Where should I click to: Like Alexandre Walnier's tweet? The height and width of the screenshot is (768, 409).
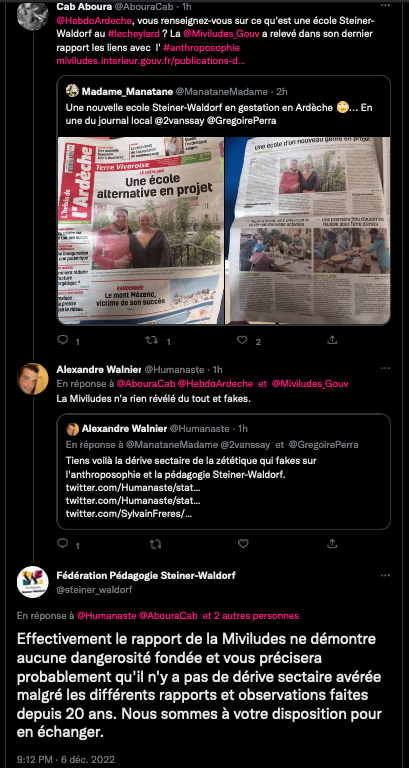tap(243, 543)
